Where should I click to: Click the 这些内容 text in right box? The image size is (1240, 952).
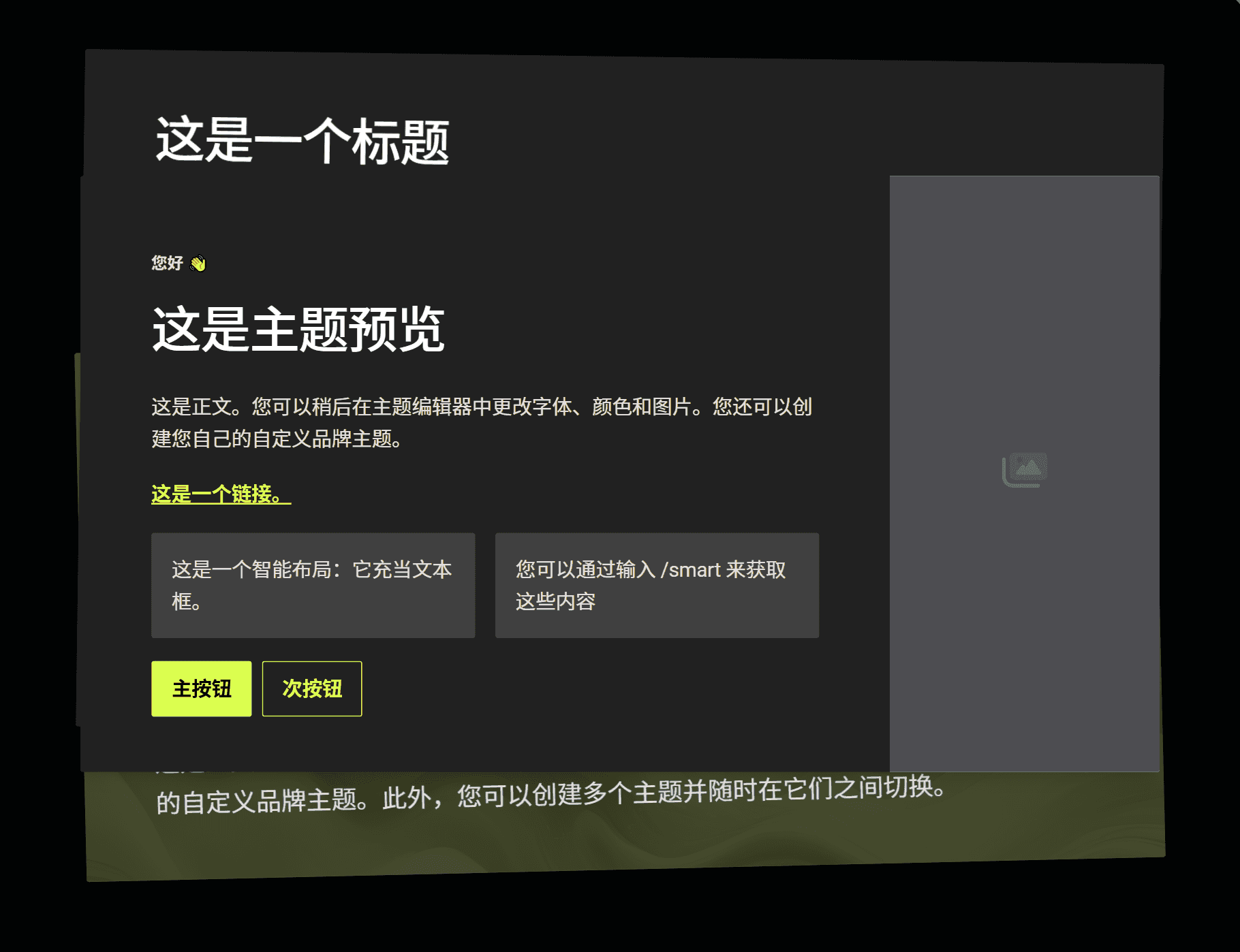[555, 602]
